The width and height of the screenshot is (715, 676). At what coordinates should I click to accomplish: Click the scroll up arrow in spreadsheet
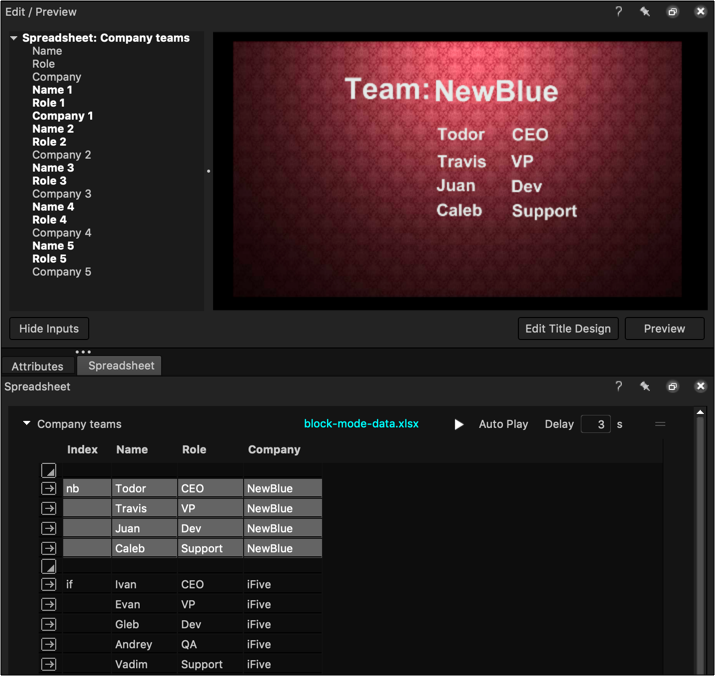(x=700, y=412)
